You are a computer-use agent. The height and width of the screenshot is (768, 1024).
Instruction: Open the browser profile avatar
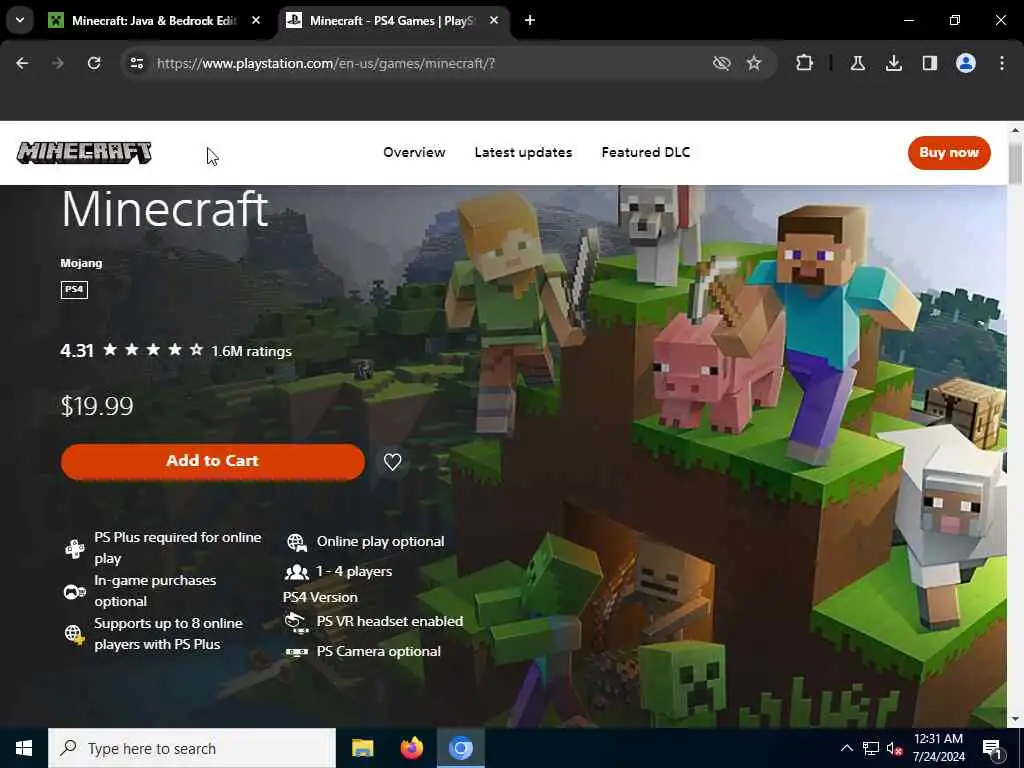pos(966,63)
